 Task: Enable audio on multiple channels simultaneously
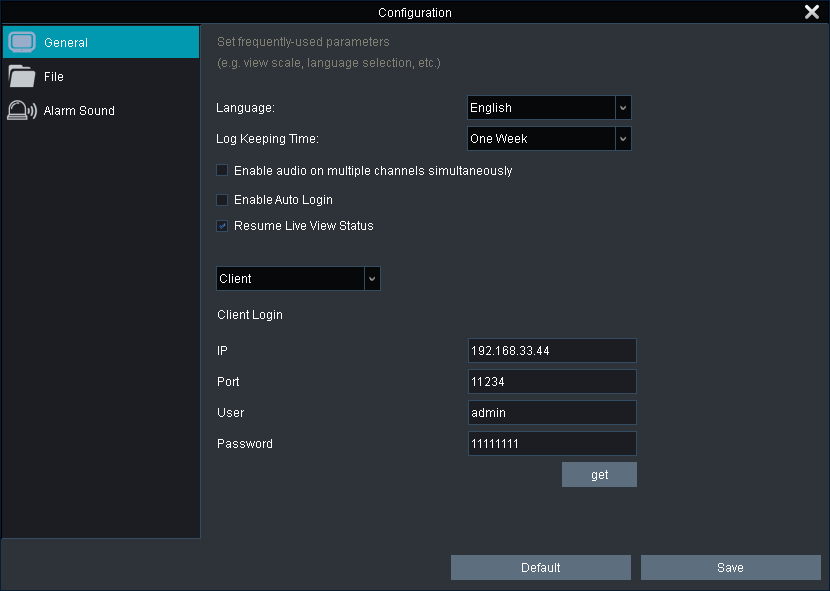click(223, 171)
